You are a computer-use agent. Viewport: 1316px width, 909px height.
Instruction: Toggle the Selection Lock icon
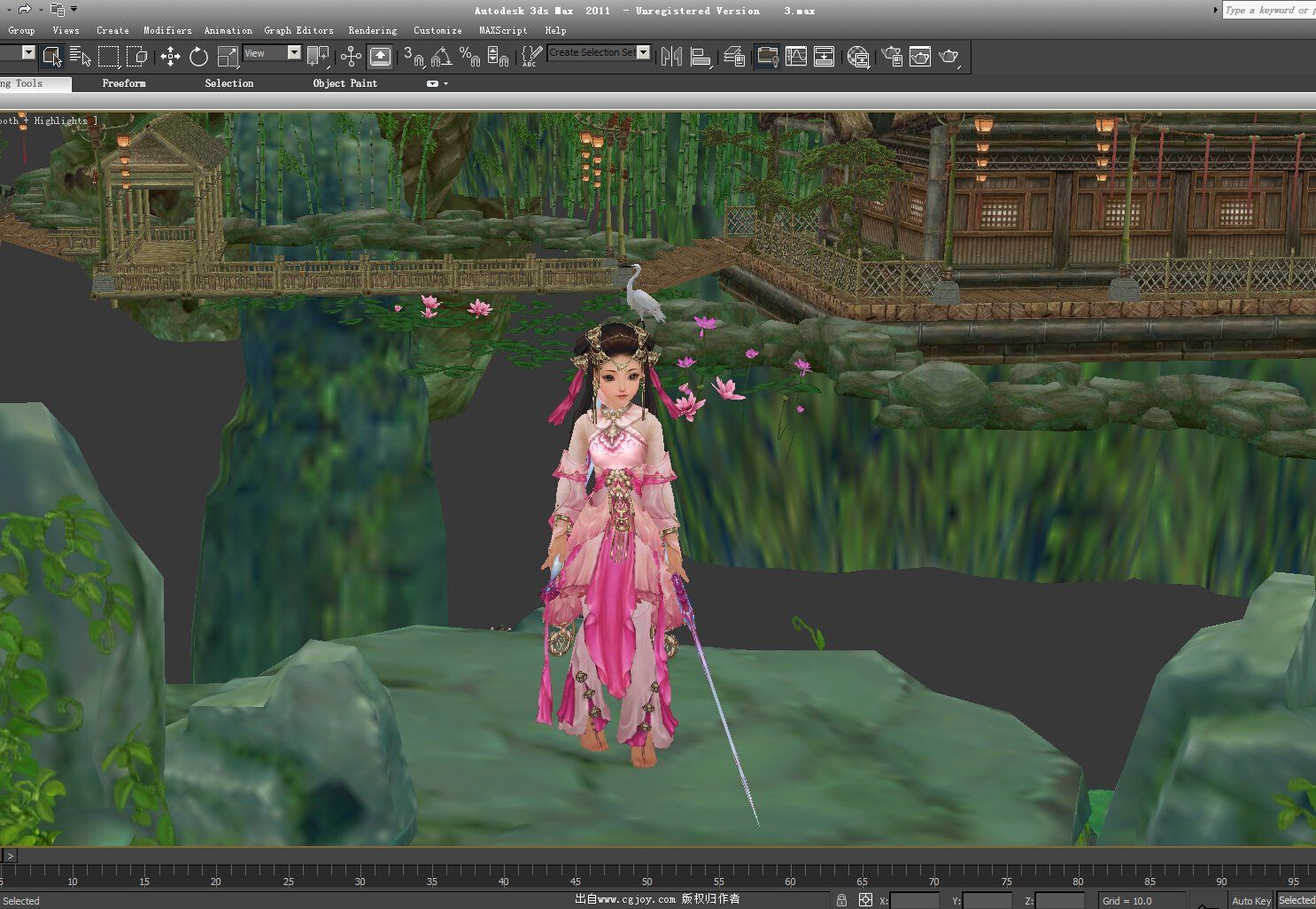point(841,899)
